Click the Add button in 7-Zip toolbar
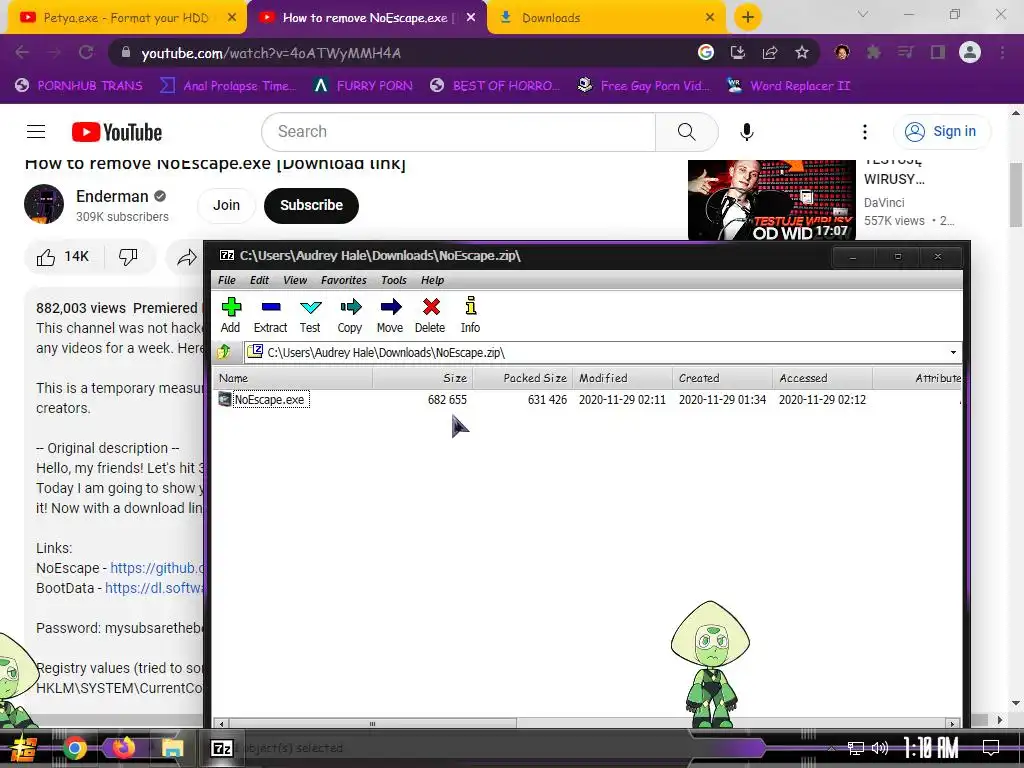The height and width of the screenshot is (768, 1024). (231, 315)
